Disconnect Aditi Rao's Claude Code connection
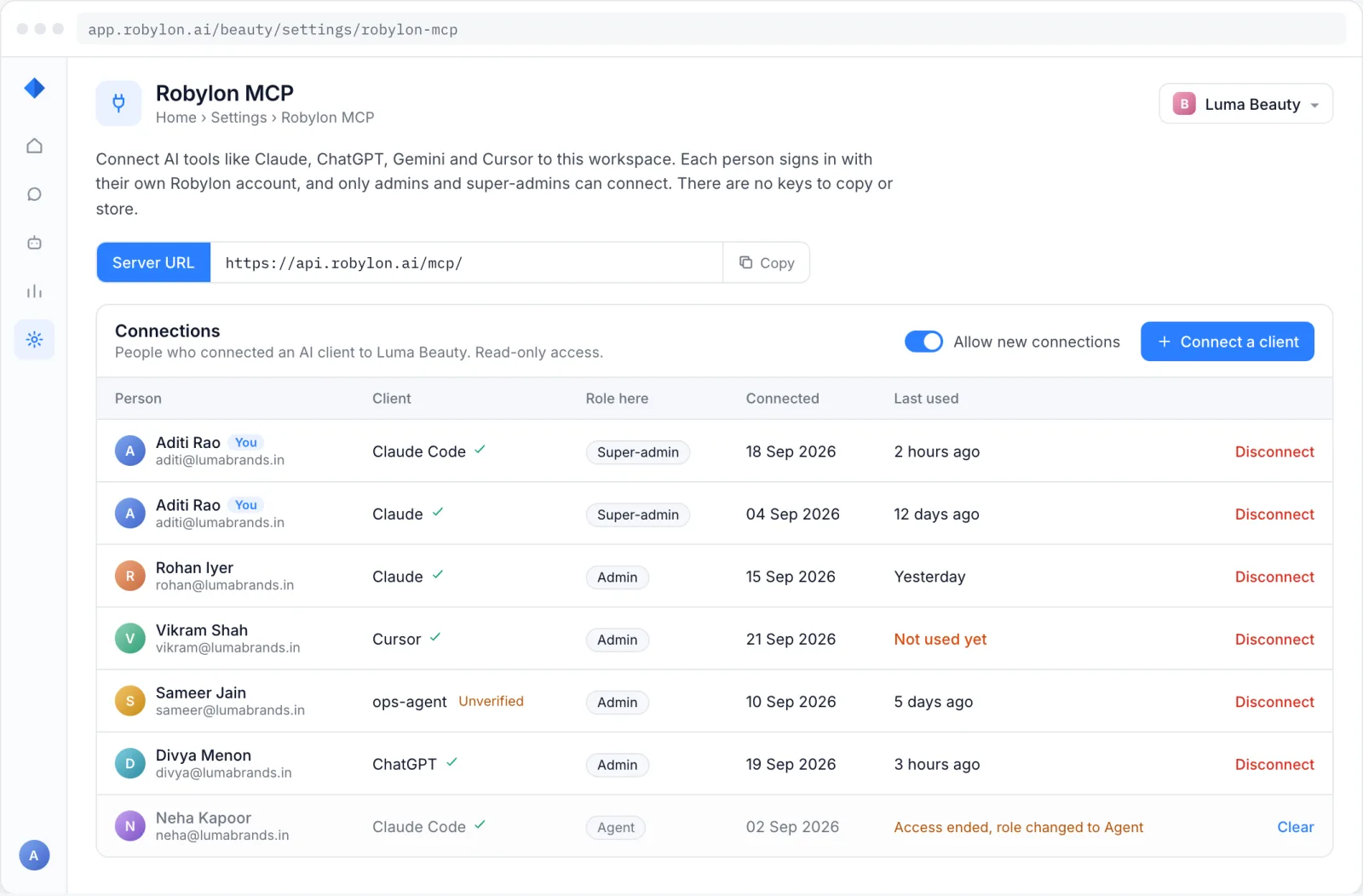 pos(1274,451)
